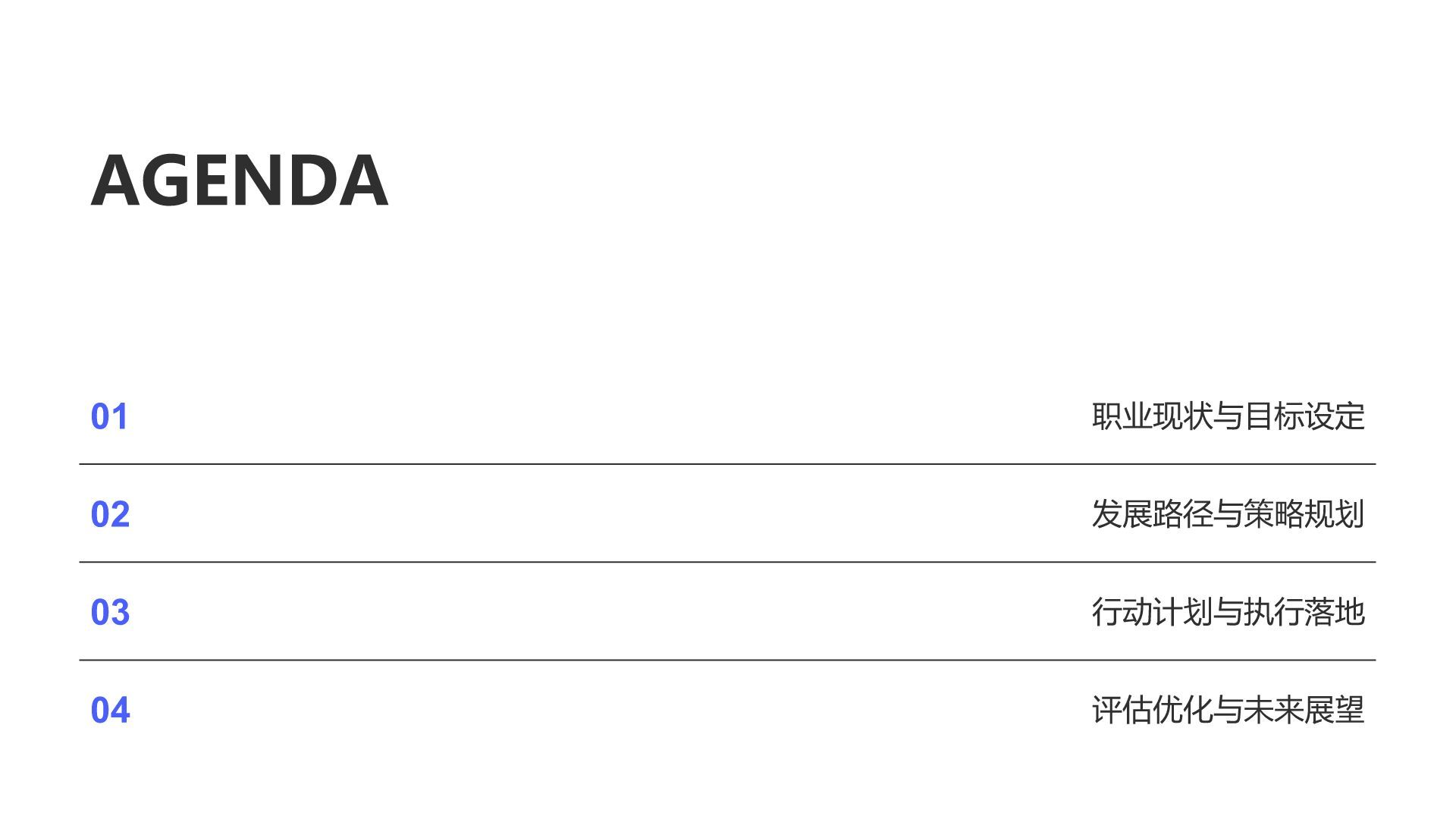Viewport: 1456px width, 819px height.
Task: Select the blue number 02
Action: 110,514
